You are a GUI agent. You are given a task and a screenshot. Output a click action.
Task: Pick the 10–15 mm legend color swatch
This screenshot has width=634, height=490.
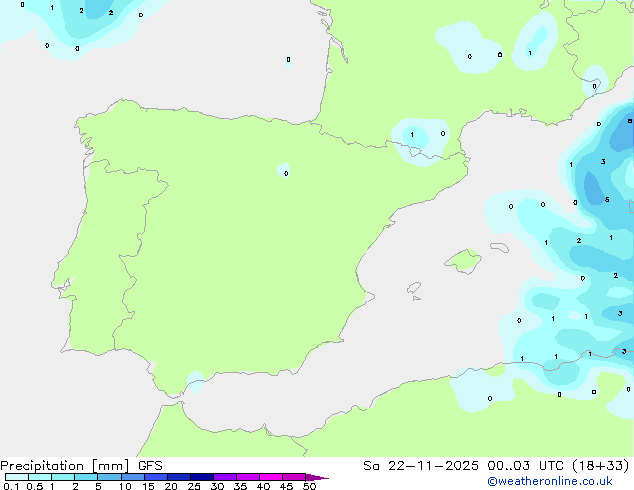coord(133,477)
